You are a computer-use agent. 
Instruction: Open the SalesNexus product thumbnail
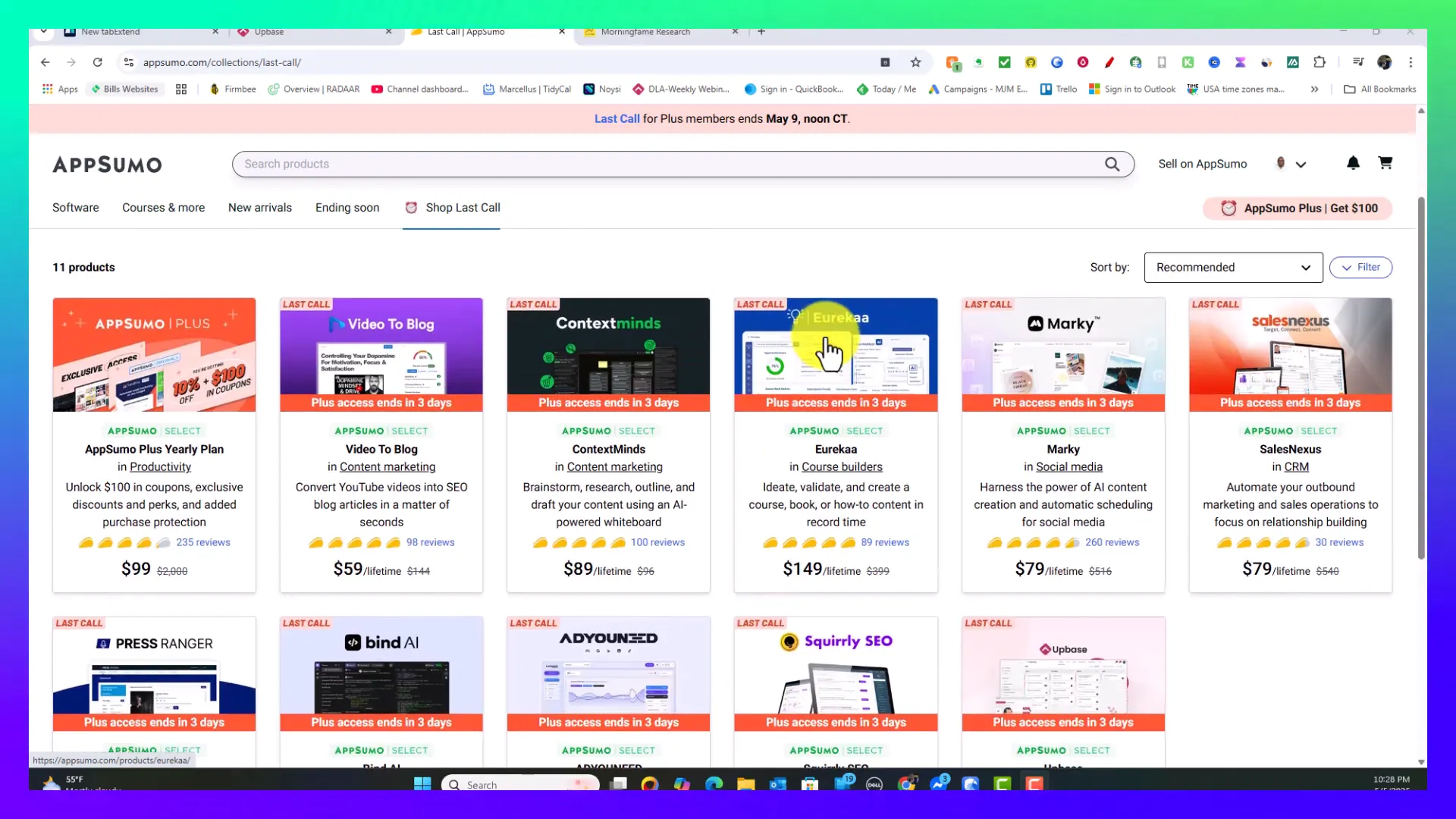1290,354
